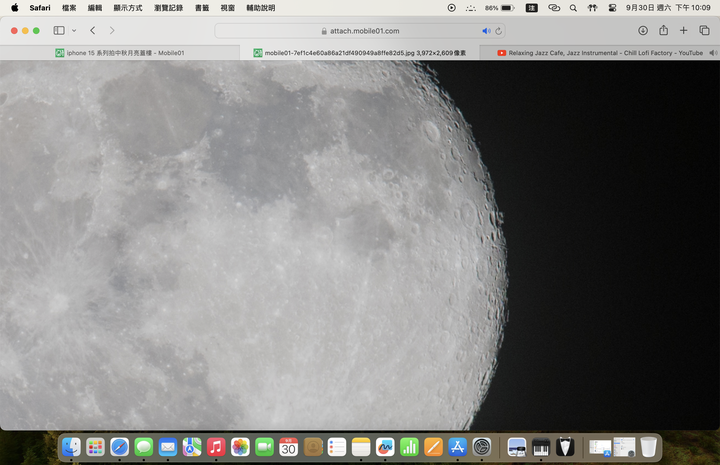The height and width of the screenshot is (465, 720).
Task: Open Trash in the Dock
Action: tap(648, 447)
